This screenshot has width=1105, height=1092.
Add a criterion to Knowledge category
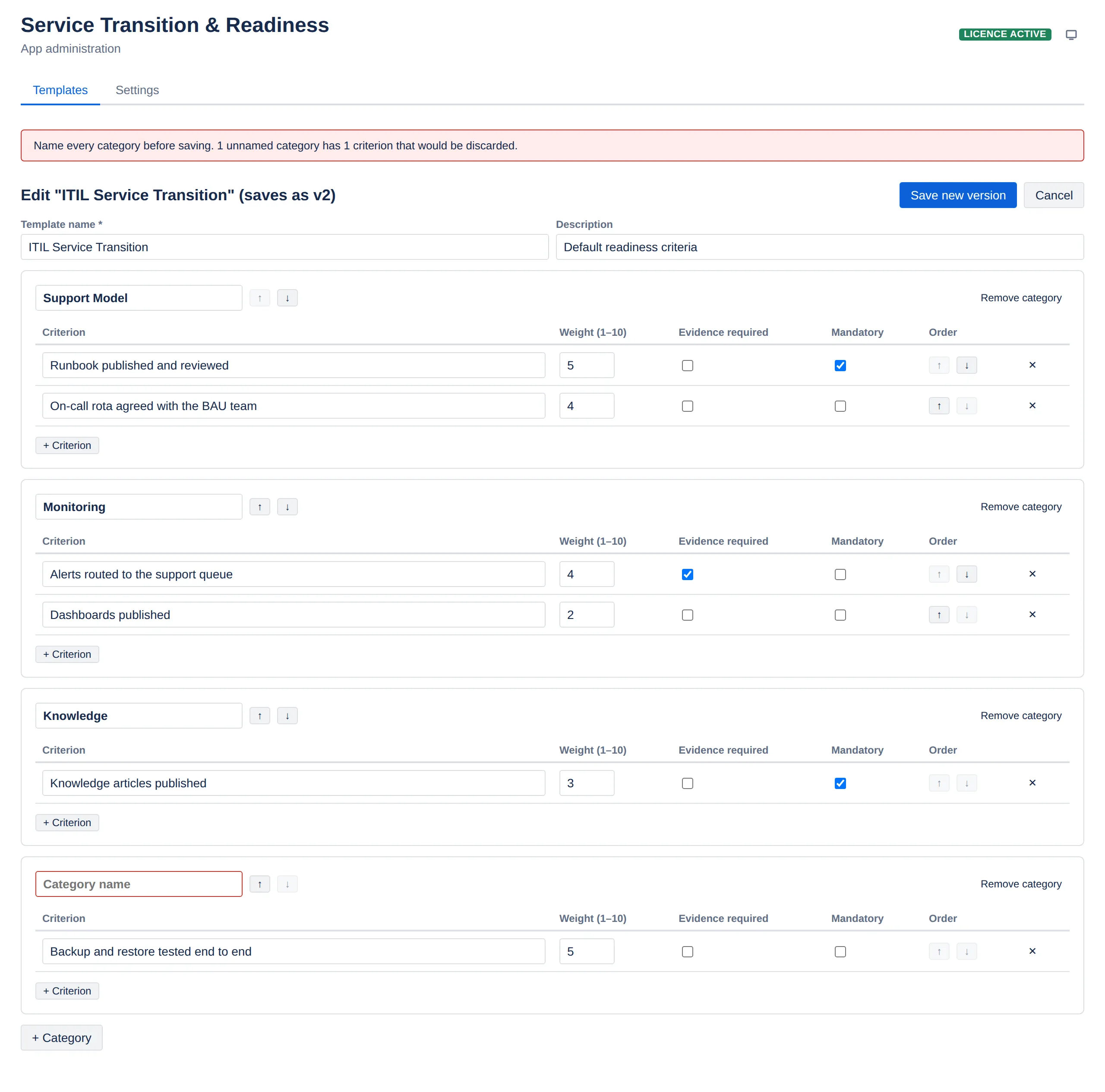(x=67, y=823)
